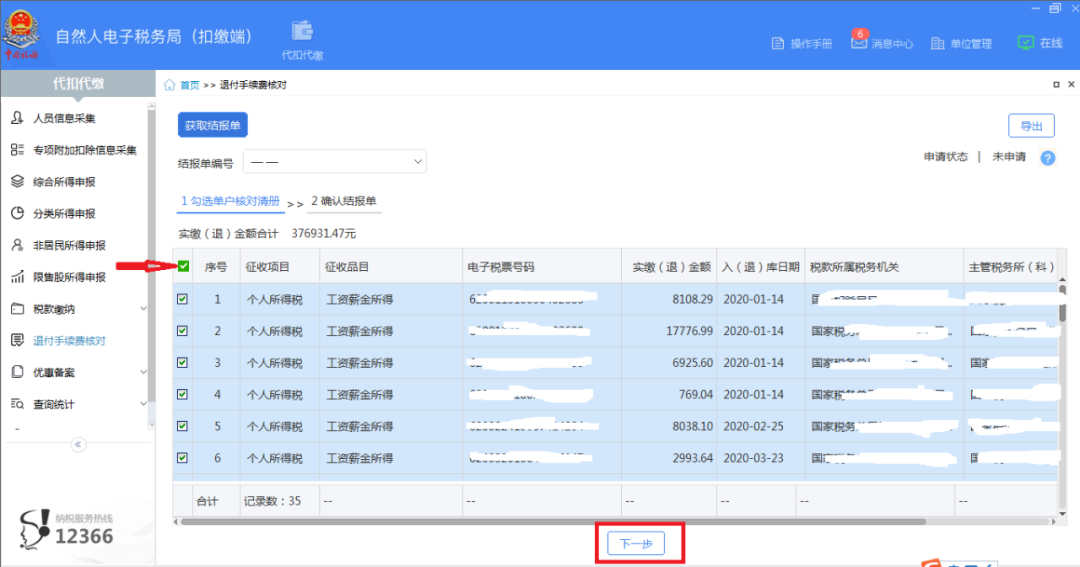The image size is (1080, 567).
Task: Click the amount cell 769.04
Action: [696, 395]
